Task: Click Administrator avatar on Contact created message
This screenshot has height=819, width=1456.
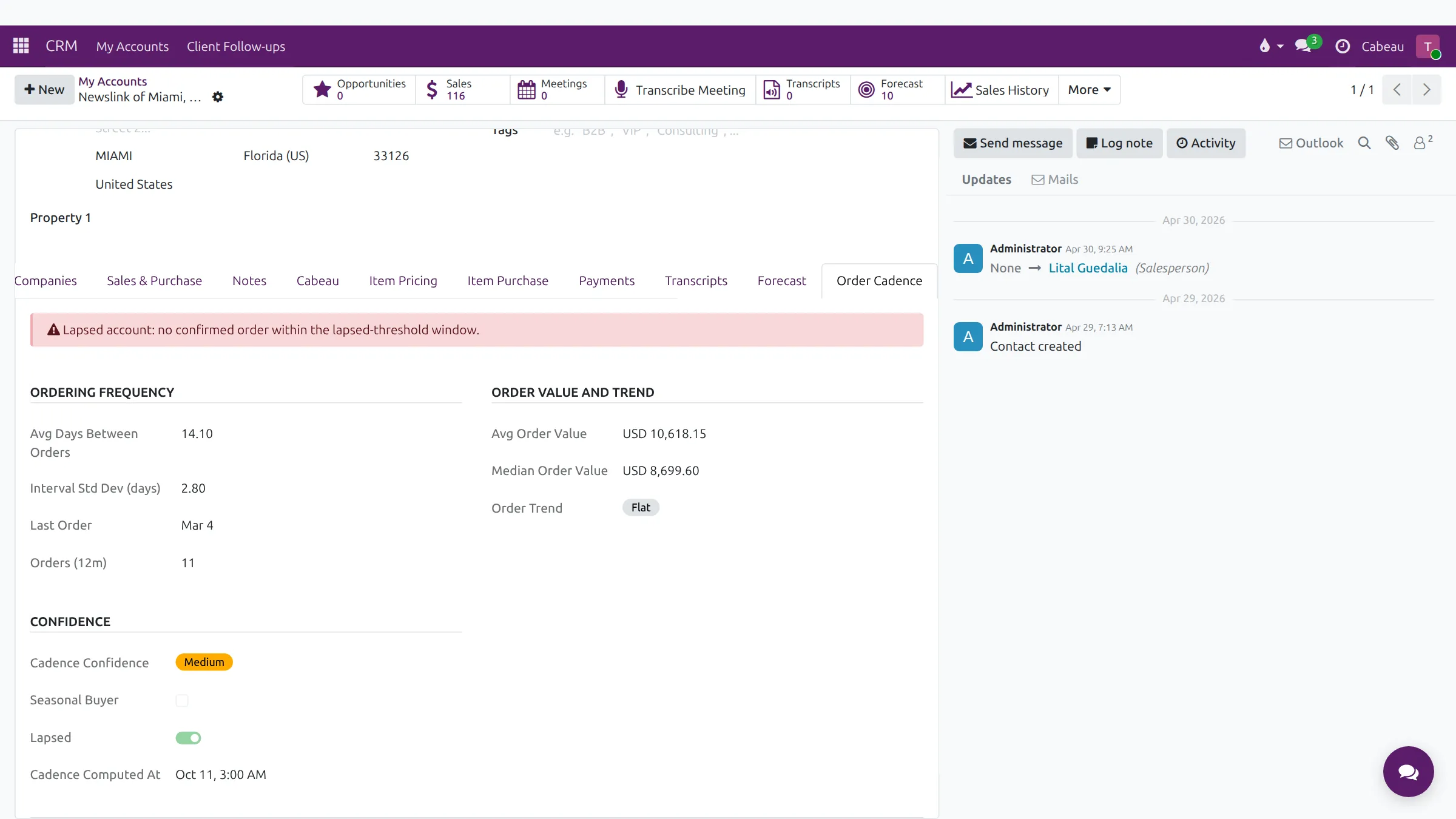Action: (968, 337)
